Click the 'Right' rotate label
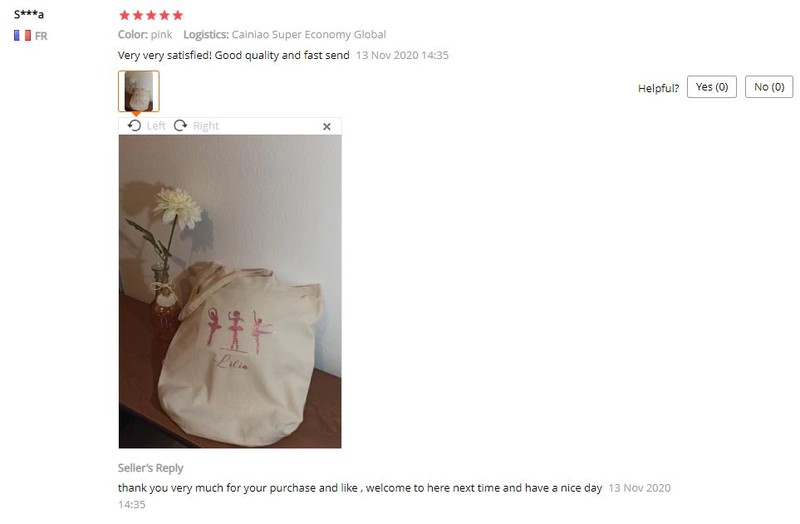The width and height of the screenshot is (800, 524). [206, 126]
